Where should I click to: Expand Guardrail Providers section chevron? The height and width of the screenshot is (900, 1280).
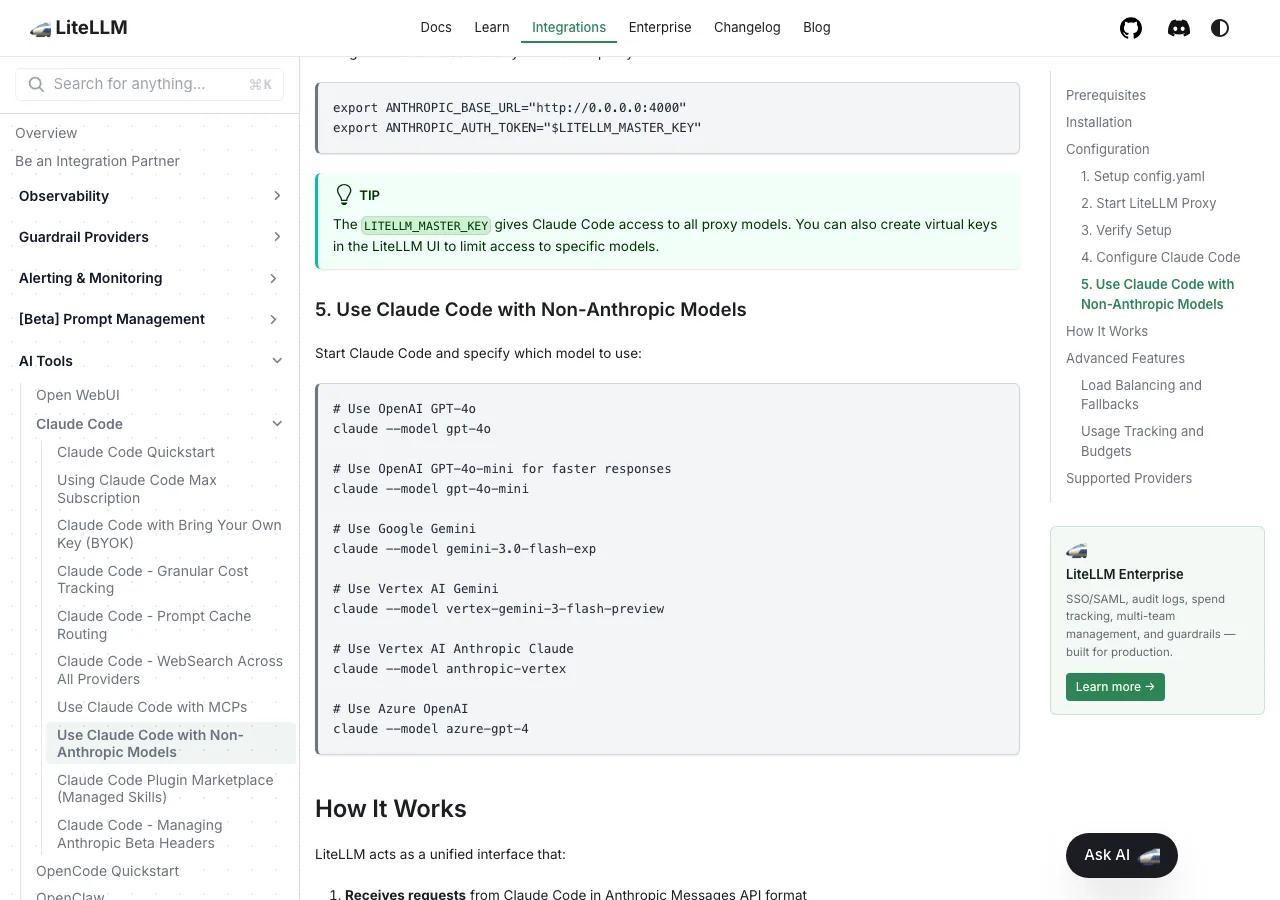click(277, 237)
